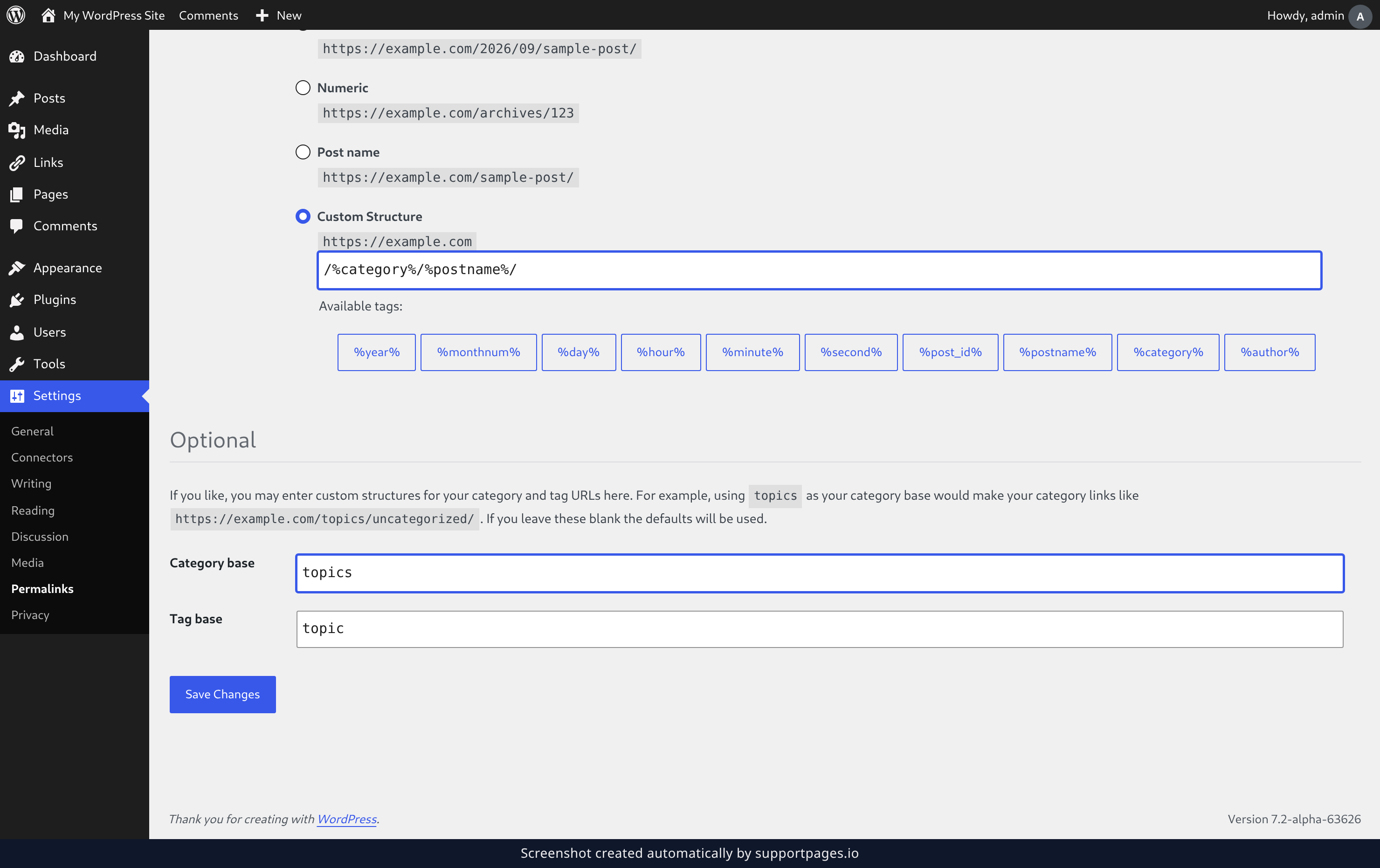Click the admin avatar icon
Viewport: 1380px width, 868px height.
coord(1359,15)
